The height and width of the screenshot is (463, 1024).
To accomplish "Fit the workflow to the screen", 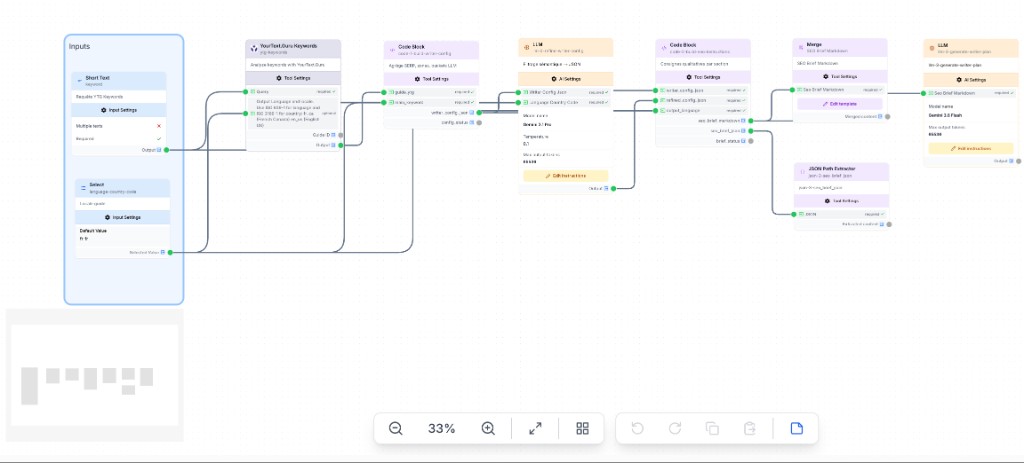I will tap(535, 428).
